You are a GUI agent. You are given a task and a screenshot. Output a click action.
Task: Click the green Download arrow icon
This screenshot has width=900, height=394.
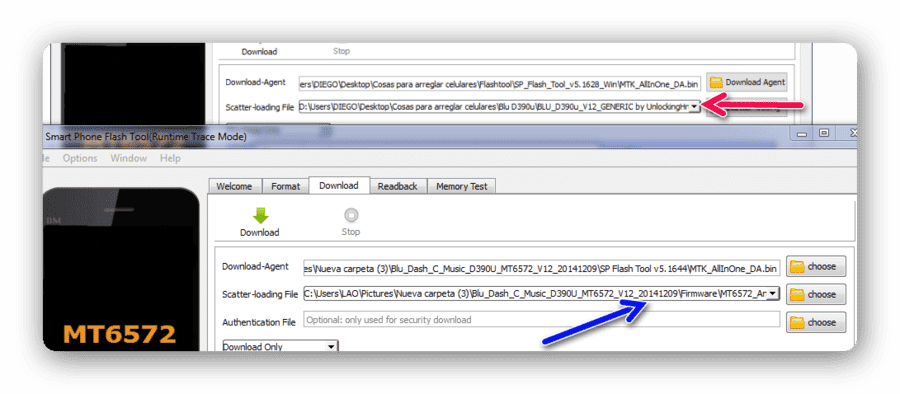pyautogui.click(x=260, y=216)
